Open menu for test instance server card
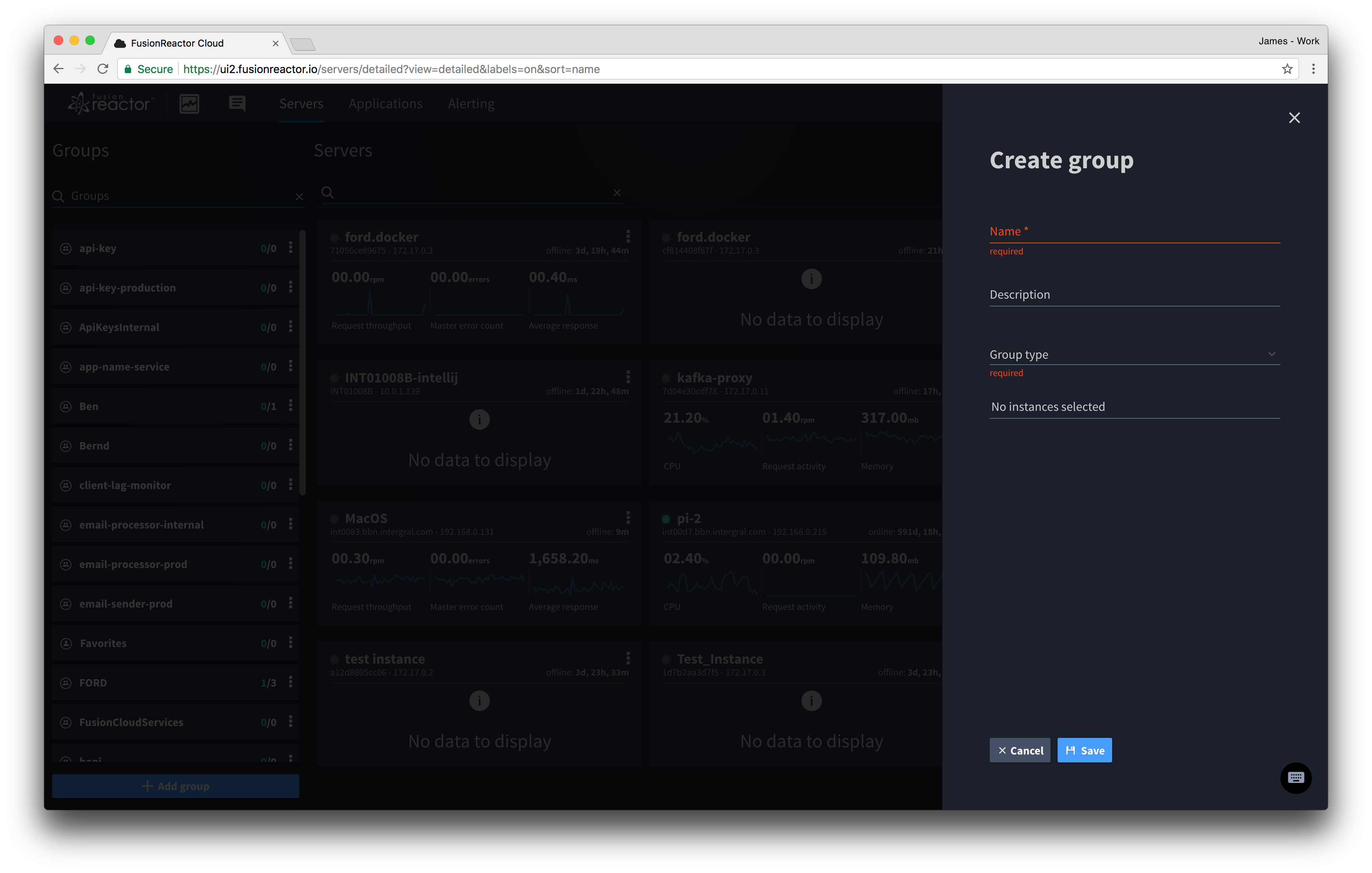Image resolution: width=1372 pixels, height=873 pixels. pos(628,658)
